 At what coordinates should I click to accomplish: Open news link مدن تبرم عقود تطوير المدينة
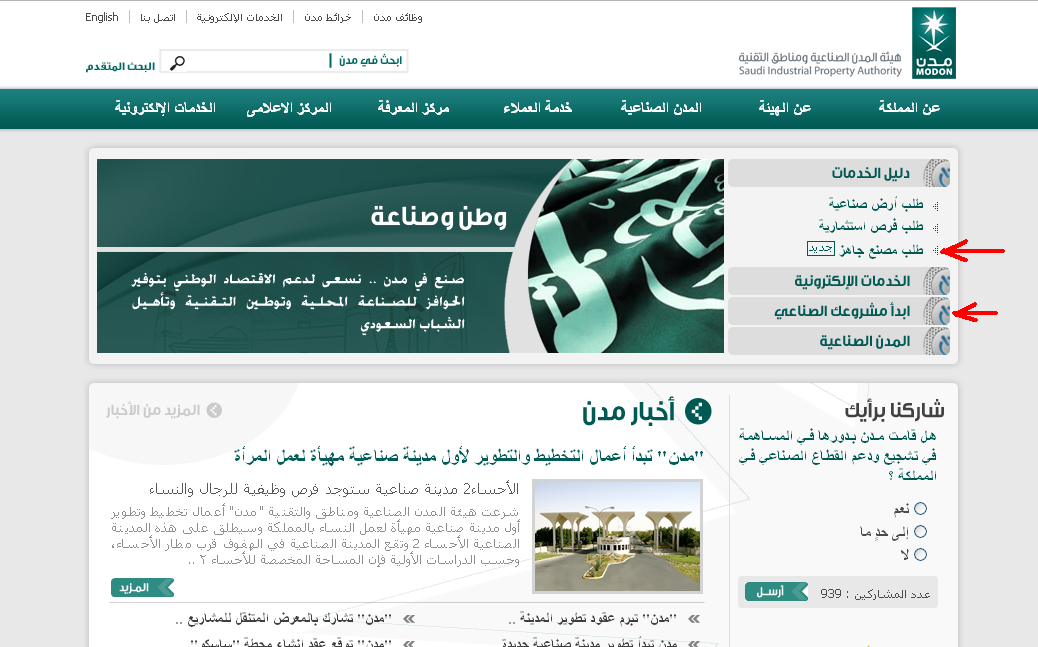(x=593, y=619)
